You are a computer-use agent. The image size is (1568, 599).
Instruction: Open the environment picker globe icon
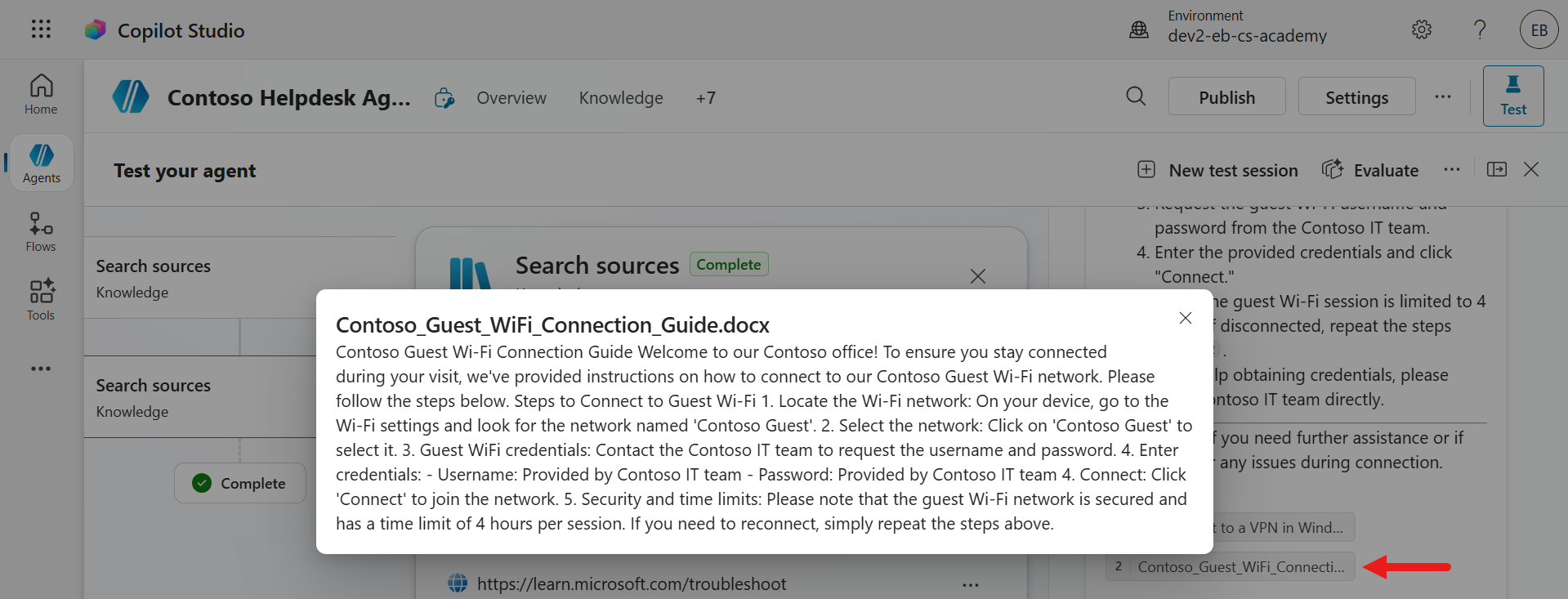pyautogui.click(x=1138, y=30)
